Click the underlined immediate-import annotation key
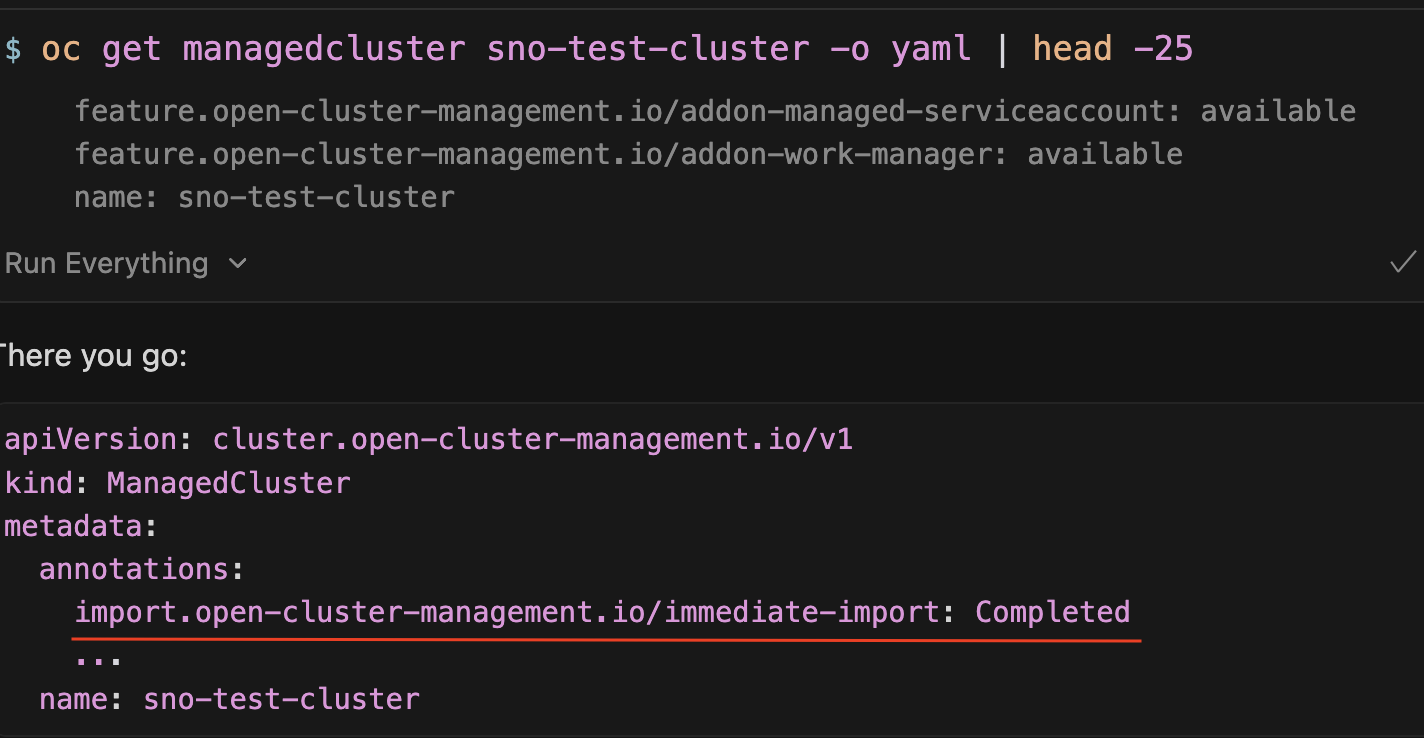Image resolution: width=1424 pixels, height=738 pixels. 507,612
